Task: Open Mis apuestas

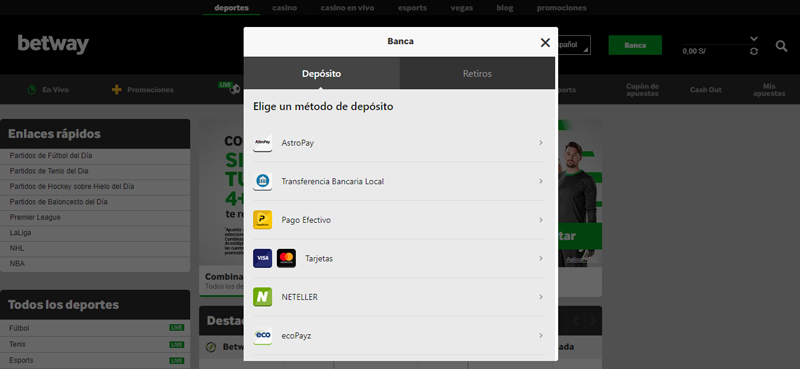Action: pos(769,90)
